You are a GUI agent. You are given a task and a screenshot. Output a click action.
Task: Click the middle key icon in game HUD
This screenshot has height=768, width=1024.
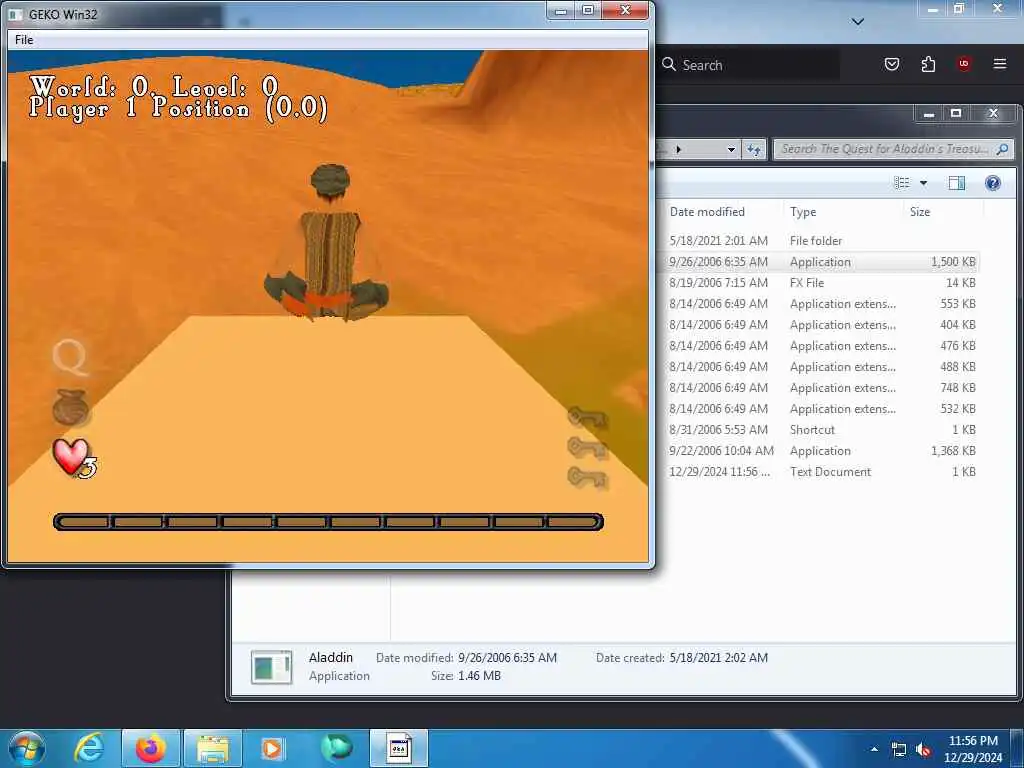587,448
